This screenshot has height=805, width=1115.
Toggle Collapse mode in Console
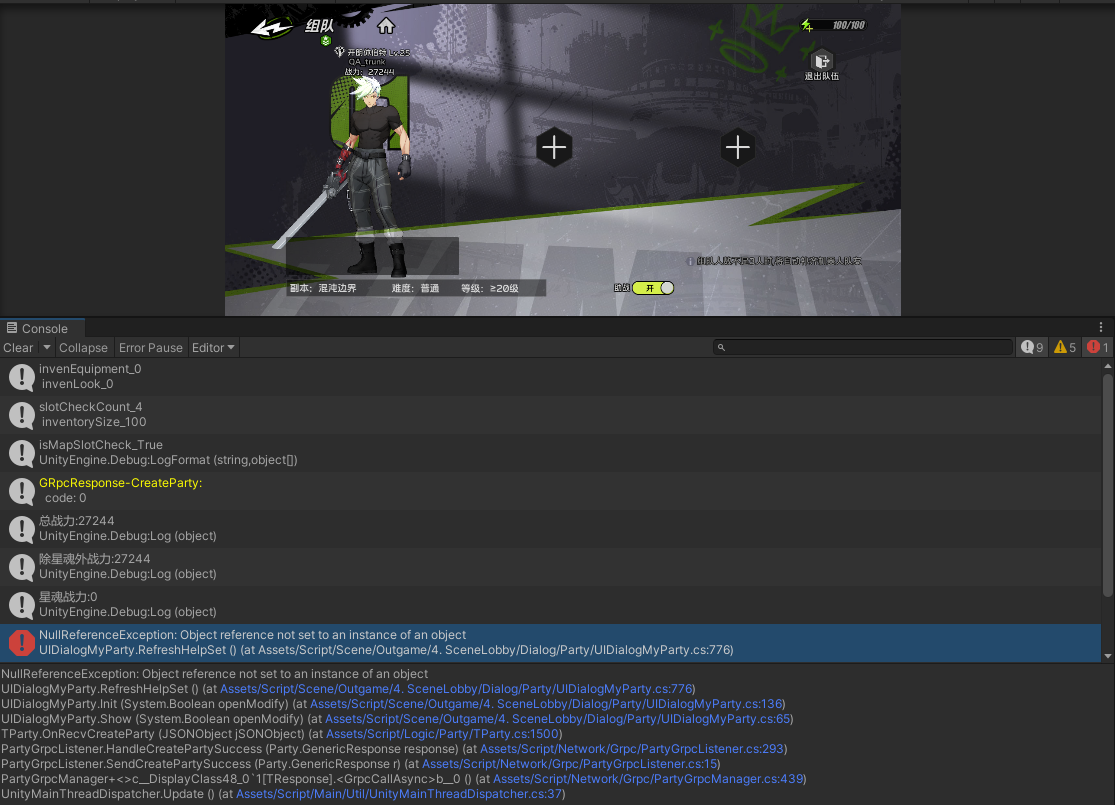click(x=83, y=348)
